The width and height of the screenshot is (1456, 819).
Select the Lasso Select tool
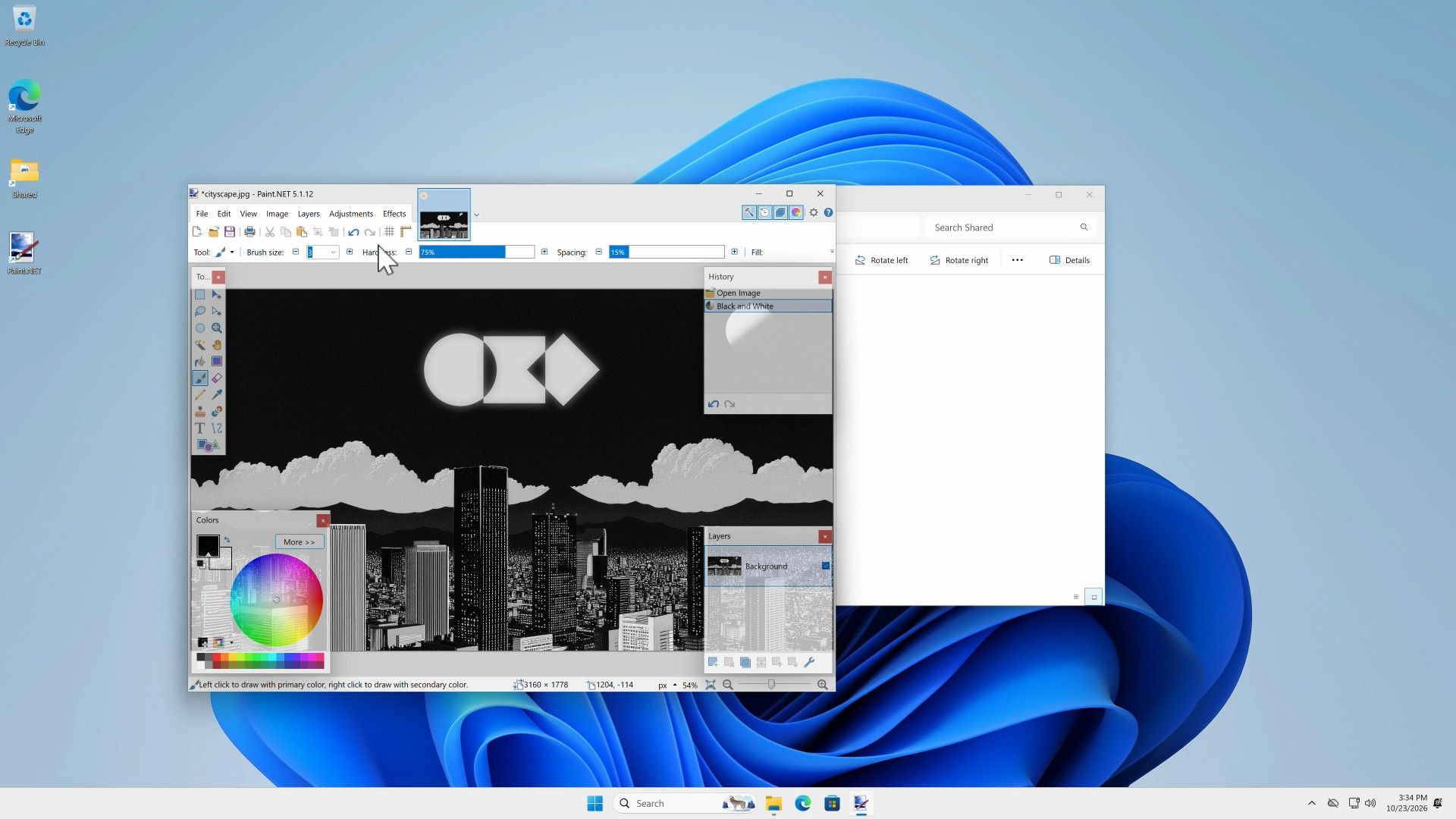coord(200,311)
